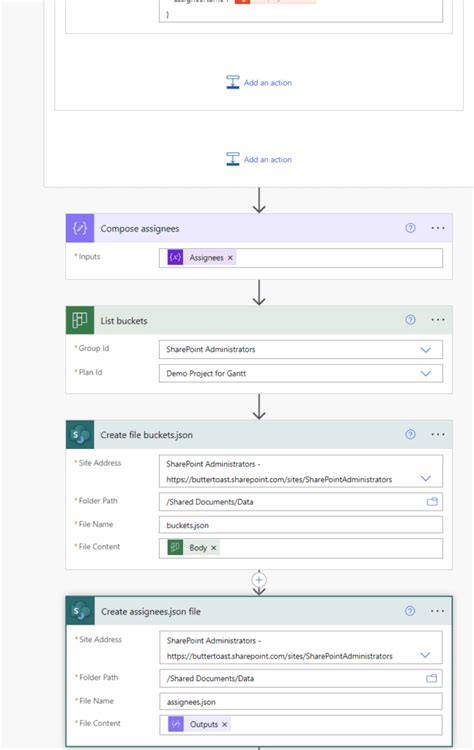Open help for Create file buckets.json
This screenshot has height=750, width=474.
click(410, 434)
